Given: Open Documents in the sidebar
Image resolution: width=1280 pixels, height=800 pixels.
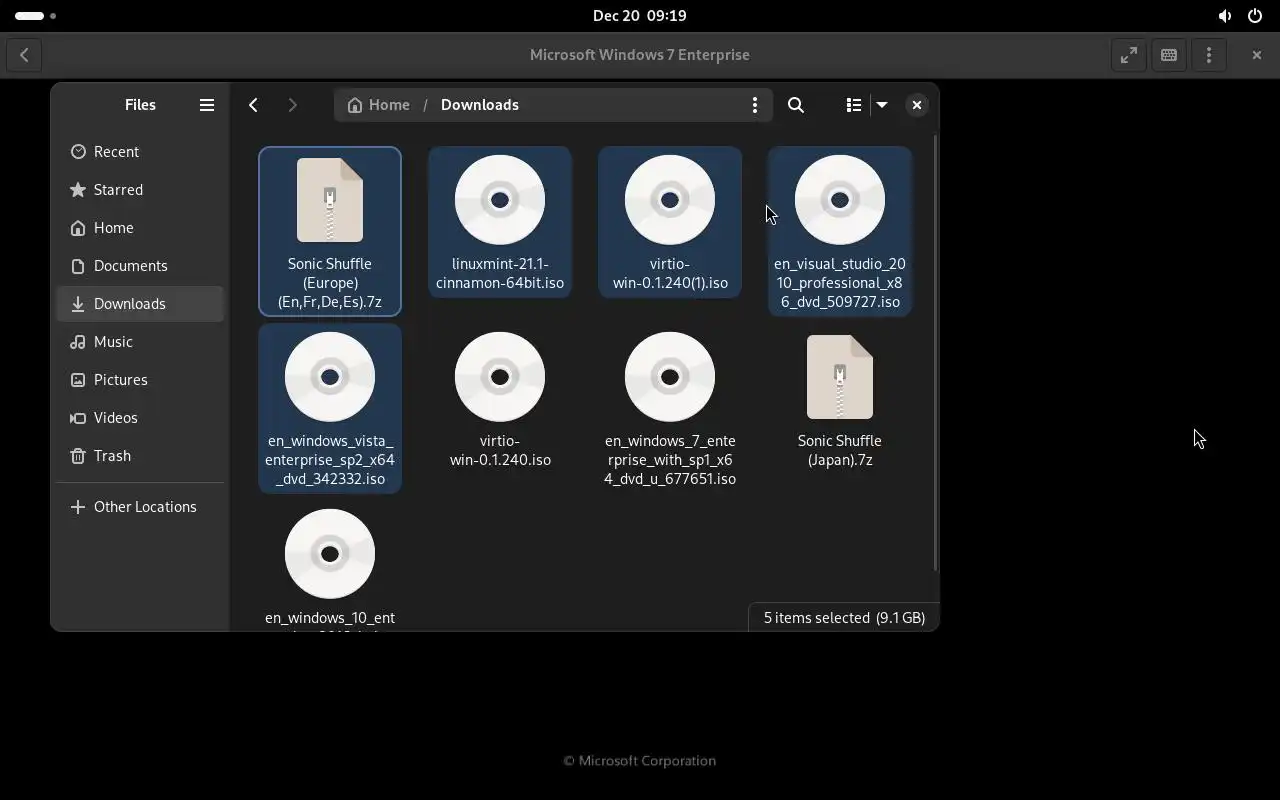Looking at the screenshot, I should click(x=140, y=266).
